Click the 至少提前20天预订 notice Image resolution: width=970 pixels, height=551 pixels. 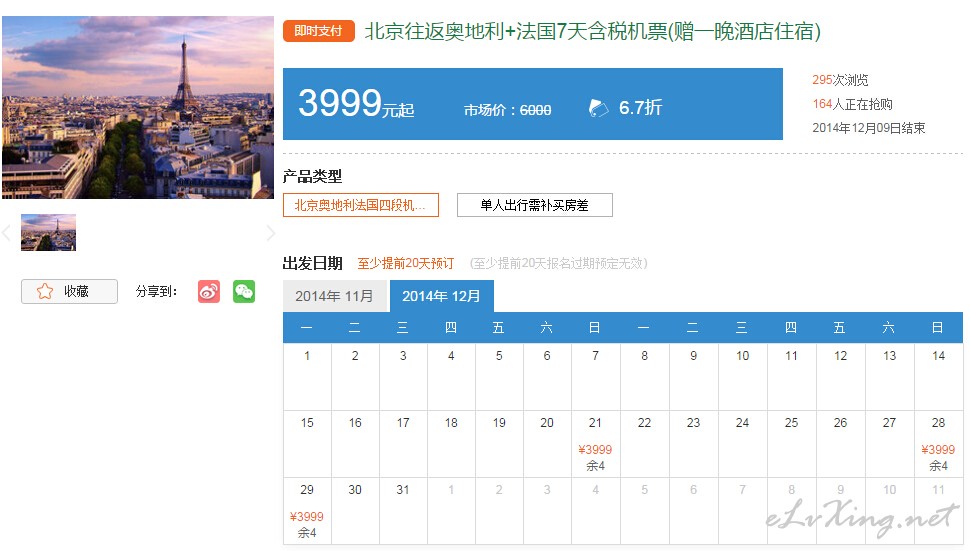point(406,263)
